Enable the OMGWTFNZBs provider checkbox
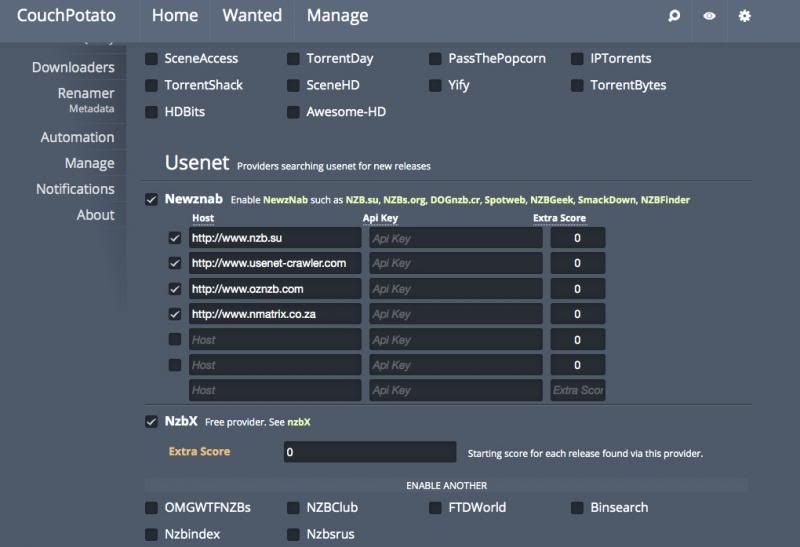Viewport: 800px width, 547px height. pyautogui.click(x=151, y=508)
